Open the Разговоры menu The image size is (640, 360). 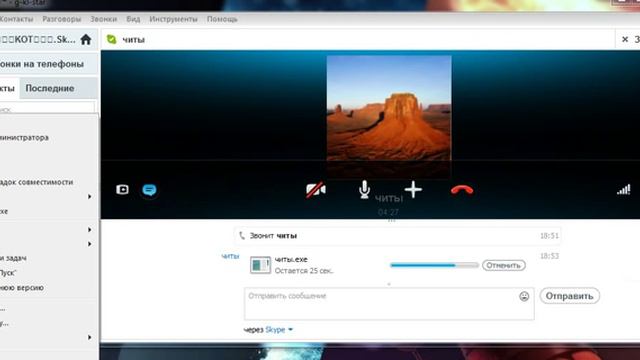62,19
